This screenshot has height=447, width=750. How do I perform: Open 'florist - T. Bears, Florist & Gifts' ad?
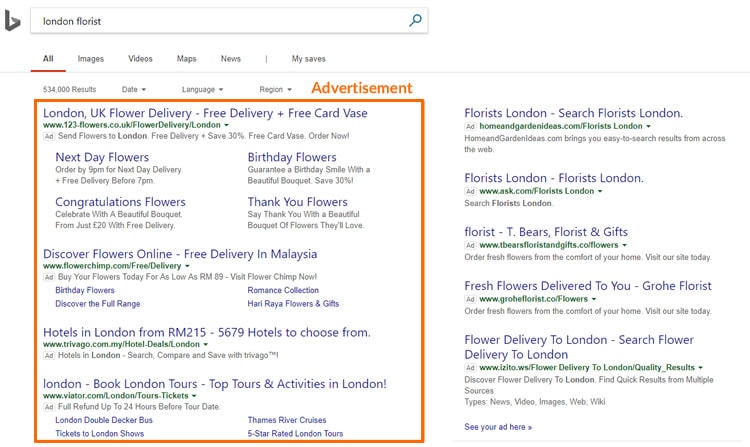tap(546, 232)
